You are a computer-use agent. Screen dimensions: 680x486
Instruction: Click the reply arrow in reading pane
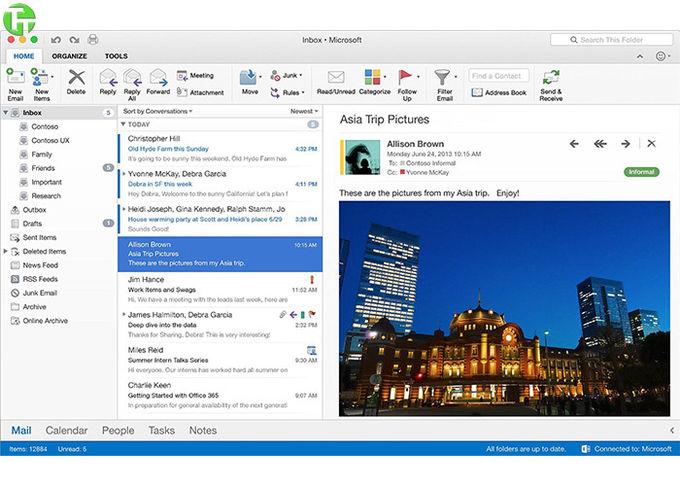click(x=574, y=144)
